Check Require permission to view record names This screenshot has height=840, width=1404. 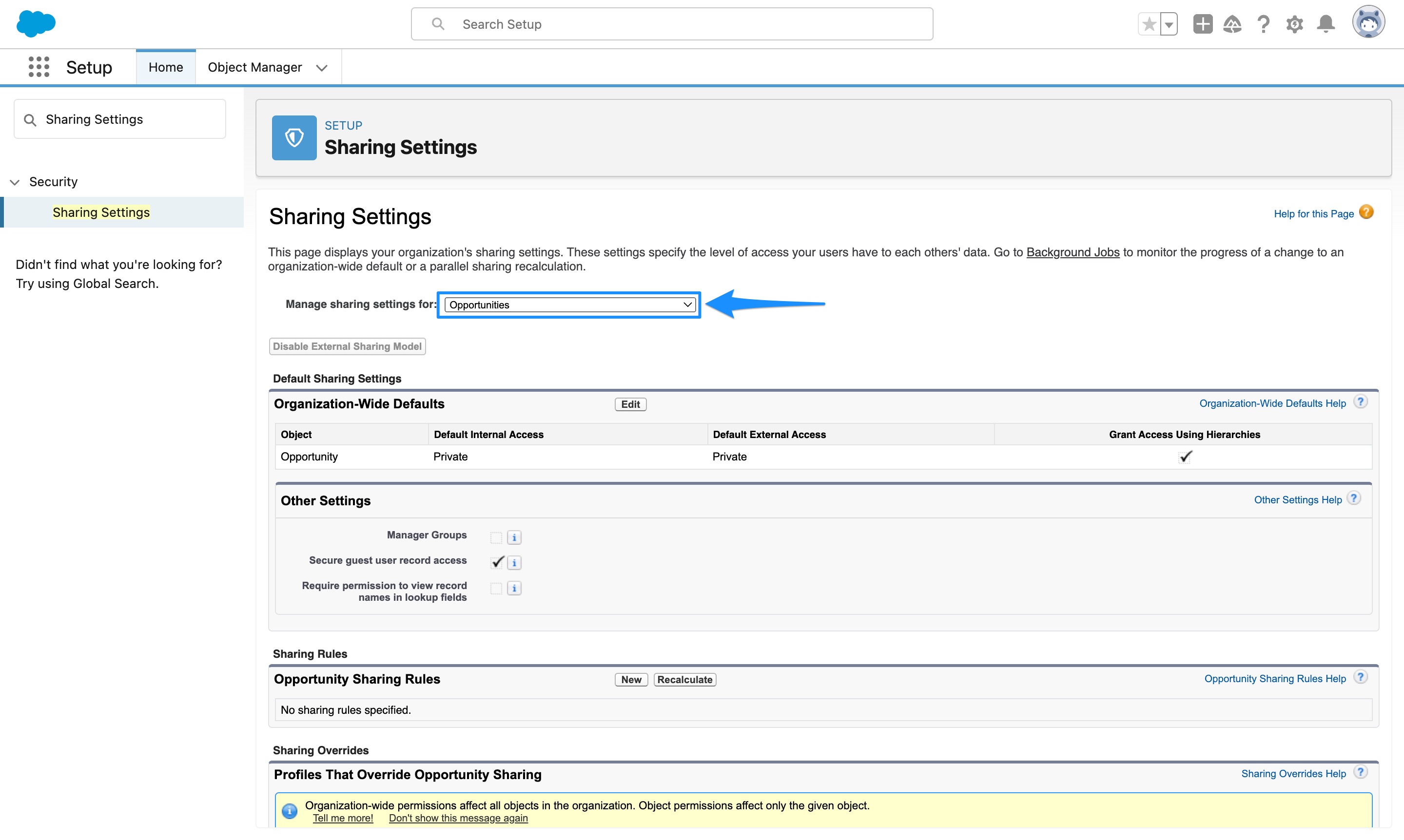tap(496, 588)
